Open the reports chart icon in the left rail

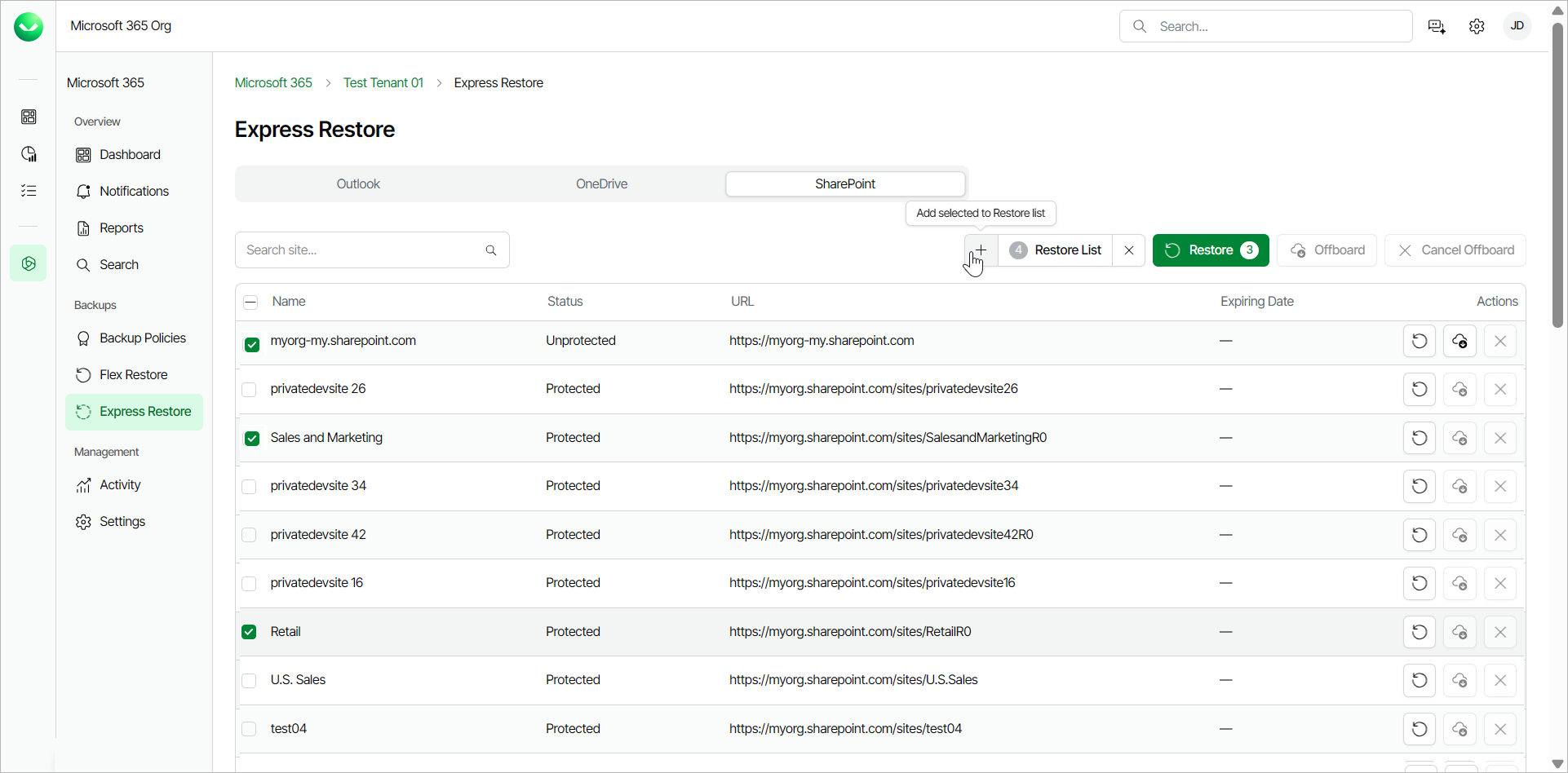pos(29,154)
